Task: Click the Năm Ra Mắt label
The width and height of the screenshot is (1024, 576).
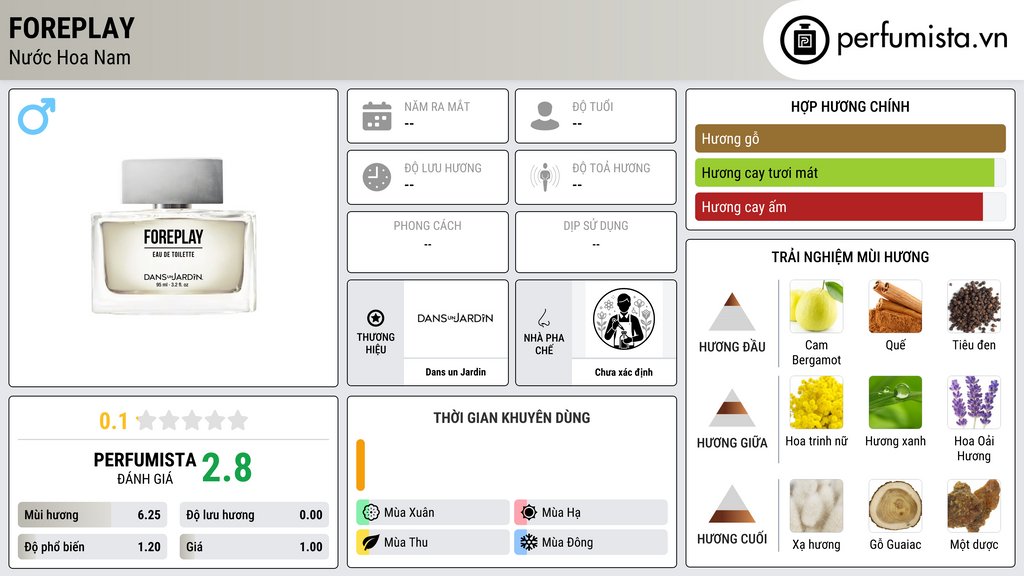Action: [437, 106]
